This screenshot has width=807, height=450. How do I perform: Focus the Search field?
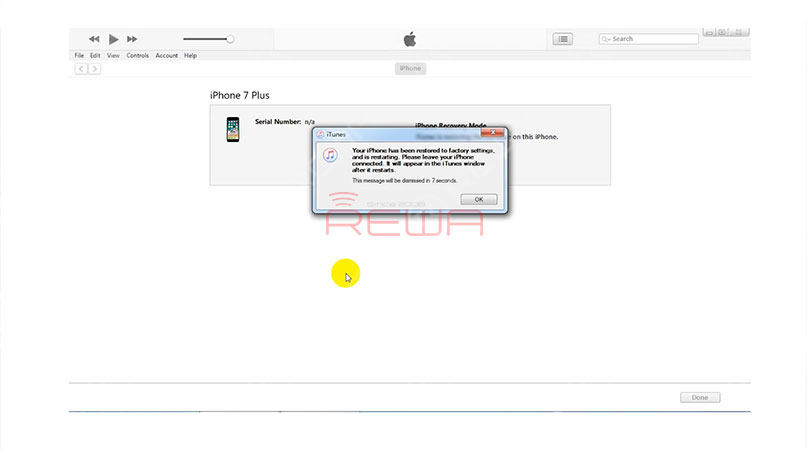648,39
